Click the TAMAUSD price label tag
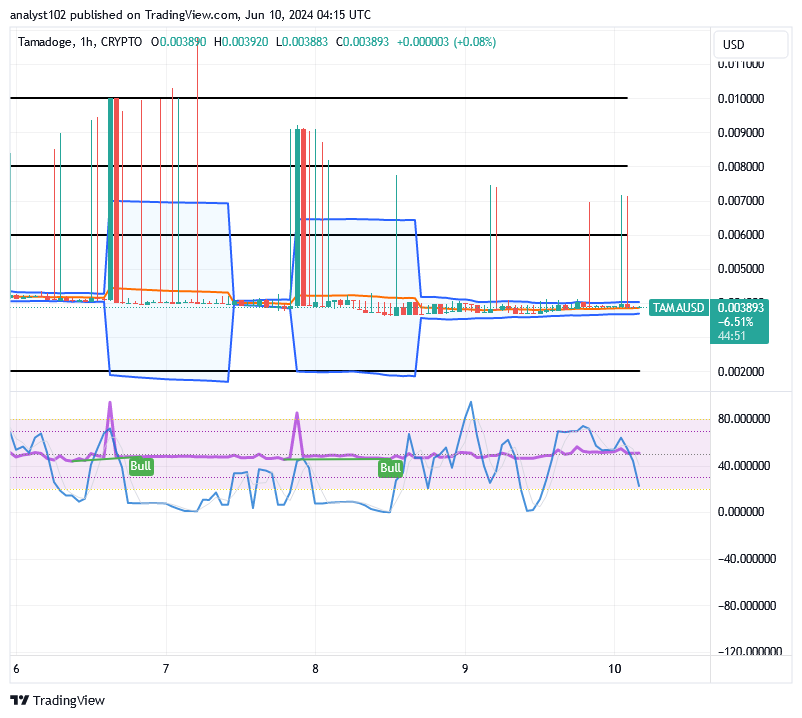 [x=678, y=308]
